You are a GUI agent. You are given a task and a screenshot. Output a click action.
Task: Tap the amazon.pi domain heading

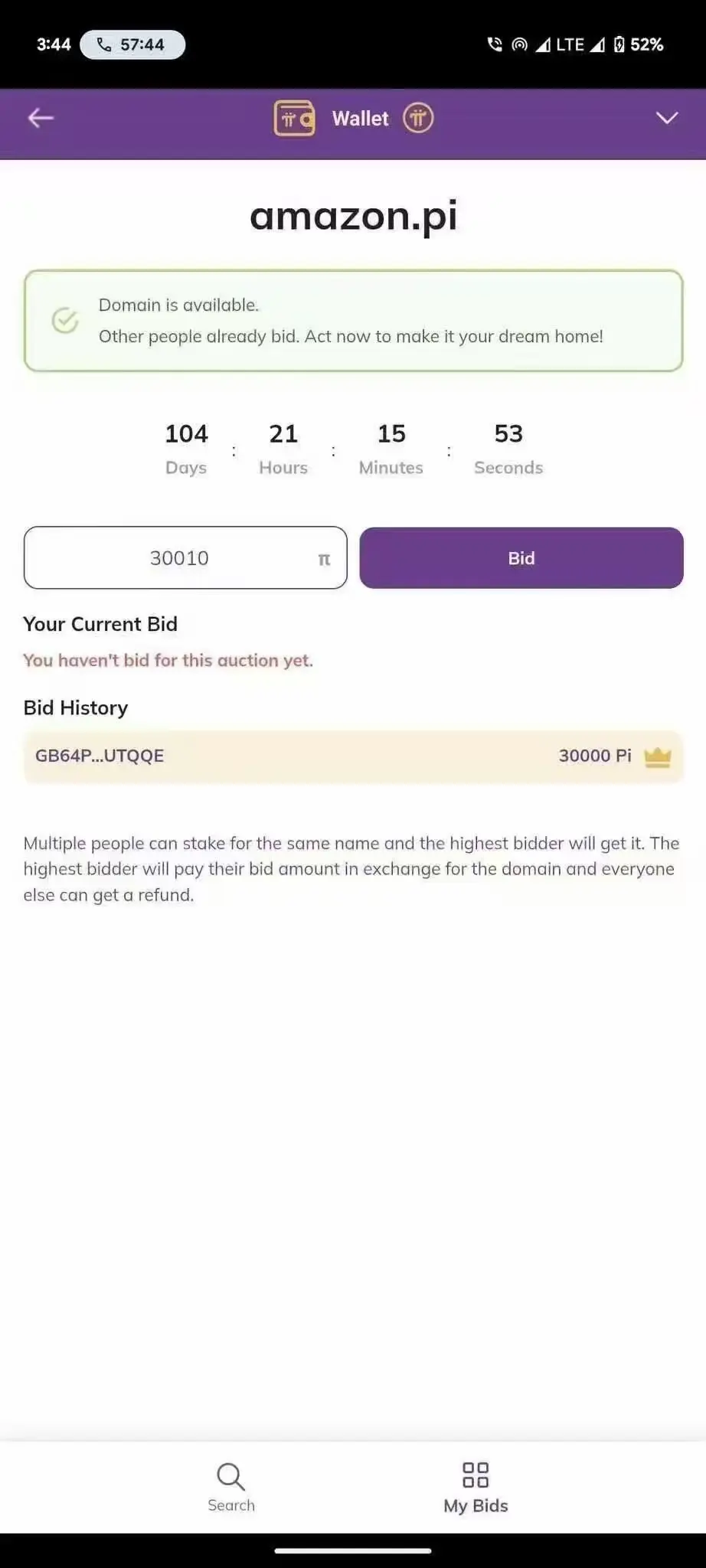[354, 215]
